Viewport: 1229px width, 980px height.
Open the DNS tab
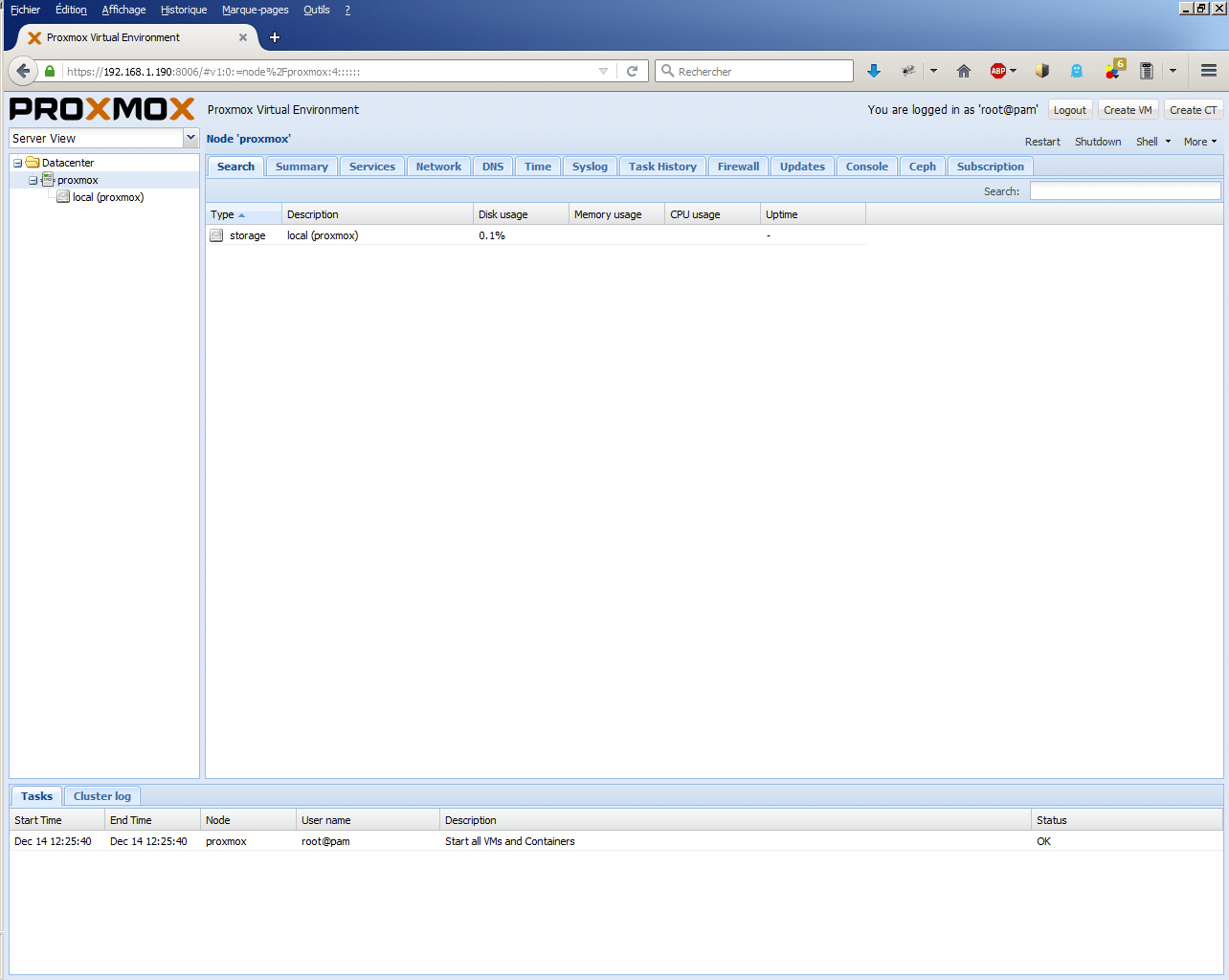(493, 167)
